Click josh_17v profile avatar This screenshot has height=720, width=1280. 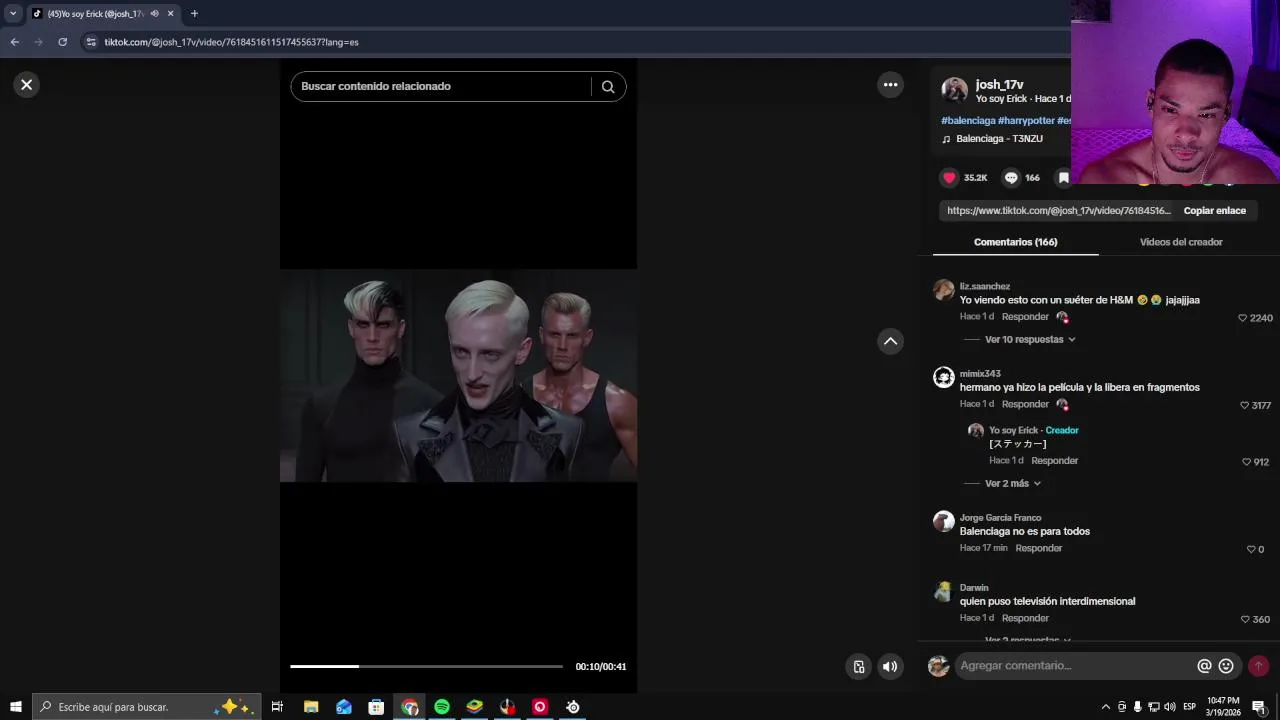(954, 90)
